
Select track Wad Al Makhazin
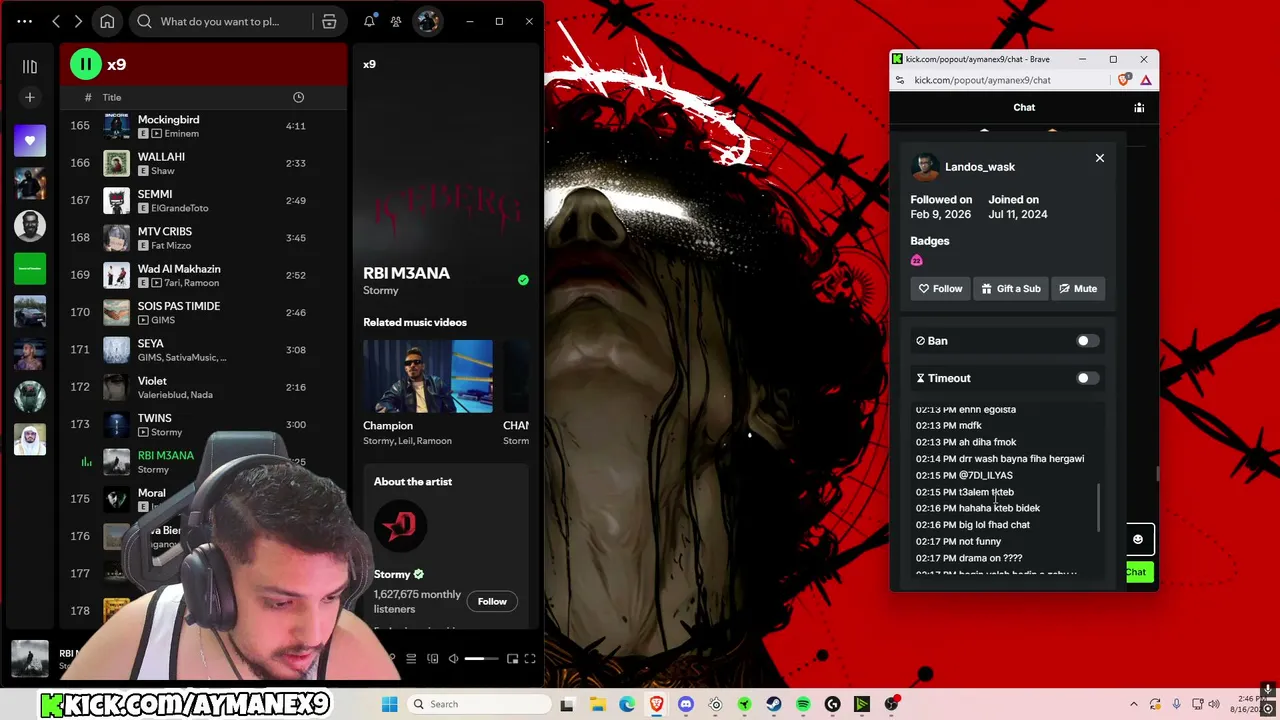[205, 275]
